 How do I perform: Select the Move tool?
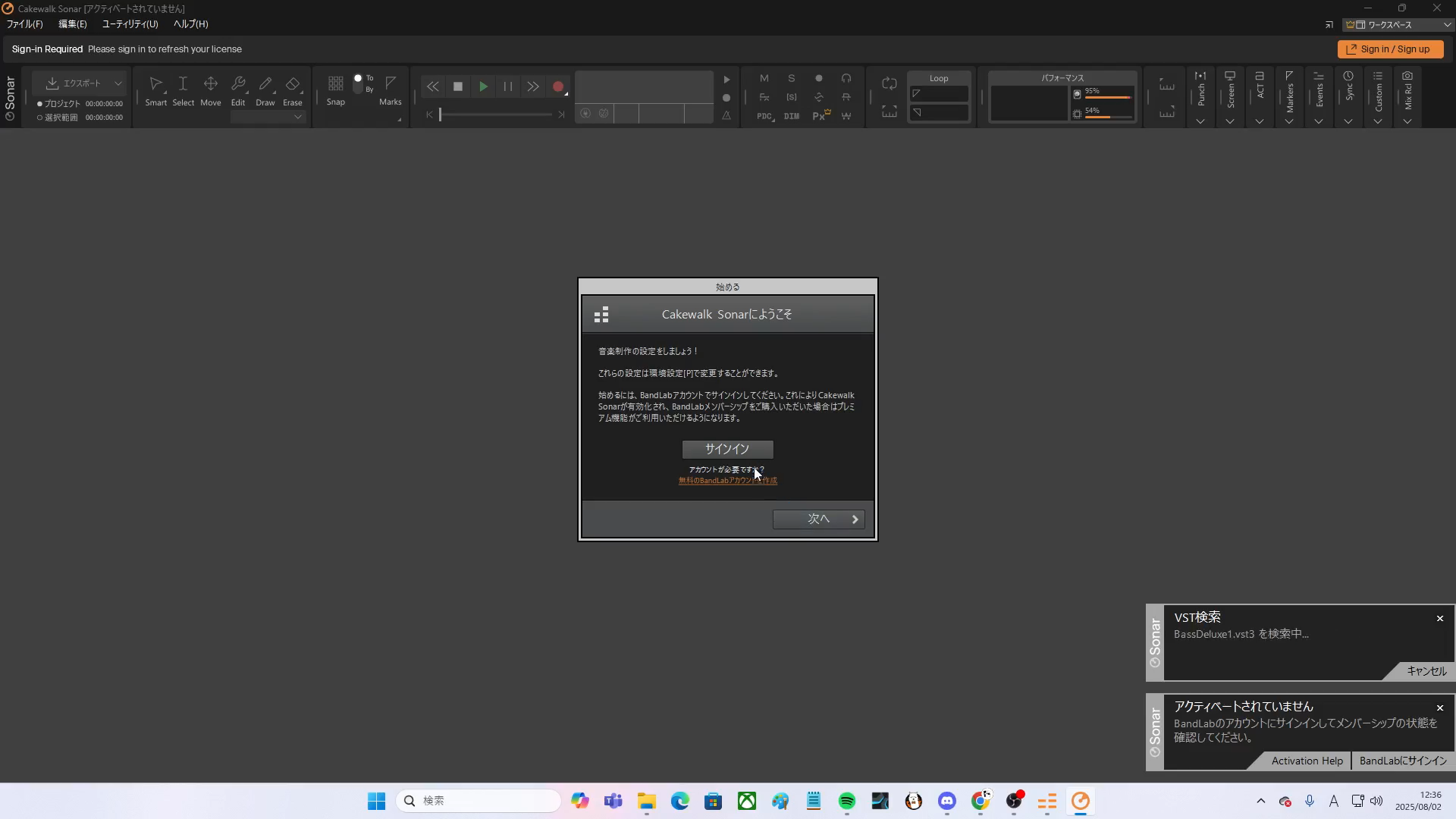211,90
